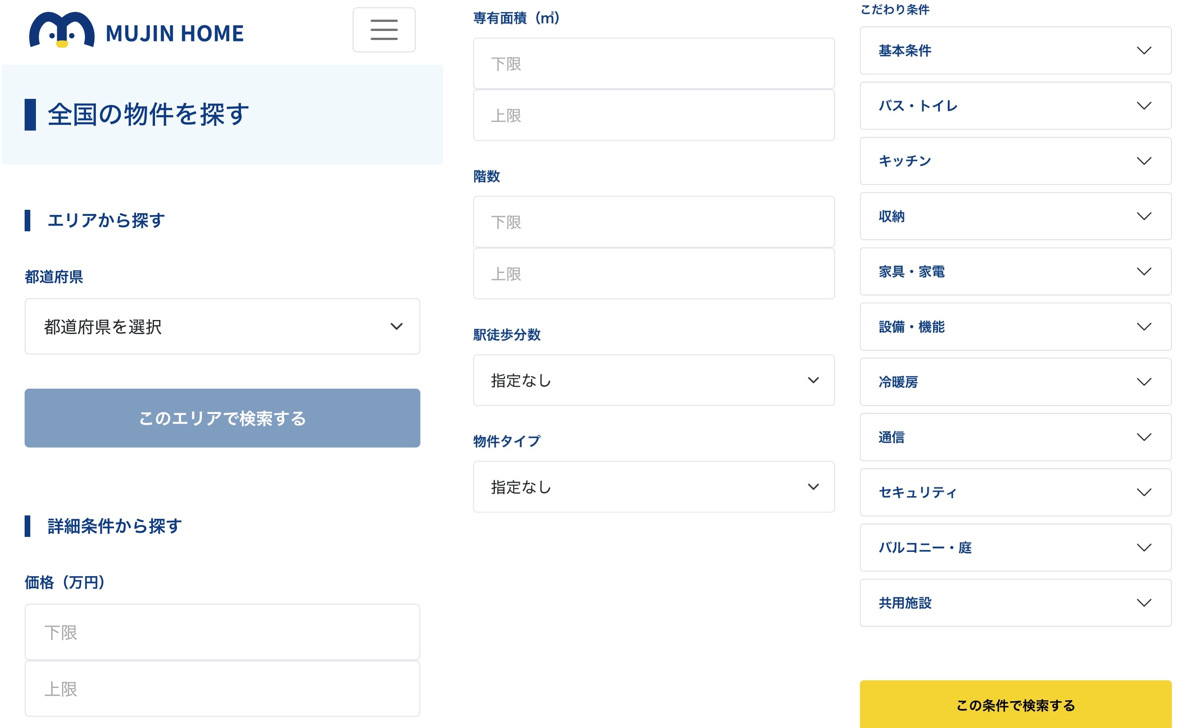Open the 駅徒歩分数 dropdown
This screenshot has width=1191, height=728.
pyautogui.click(x=654, y=380)
